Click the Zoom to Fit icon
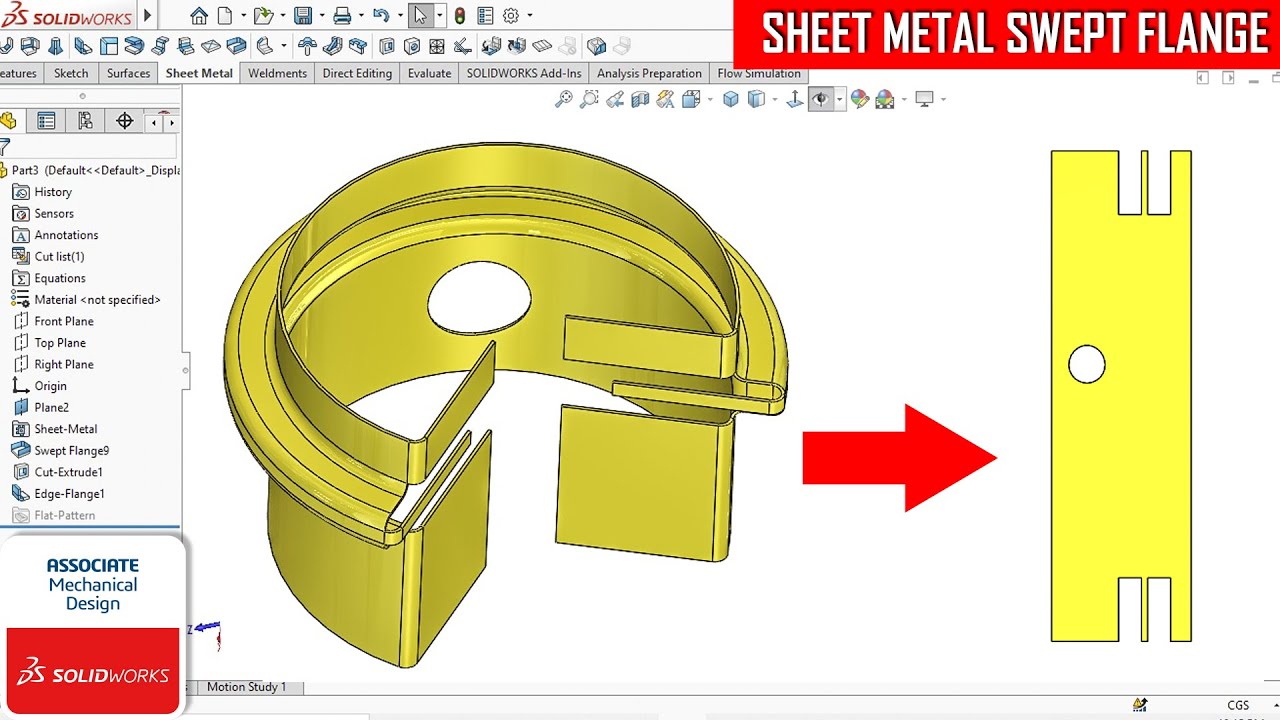The height and width of the screenshot is (720, 1280). click(564, 99)
